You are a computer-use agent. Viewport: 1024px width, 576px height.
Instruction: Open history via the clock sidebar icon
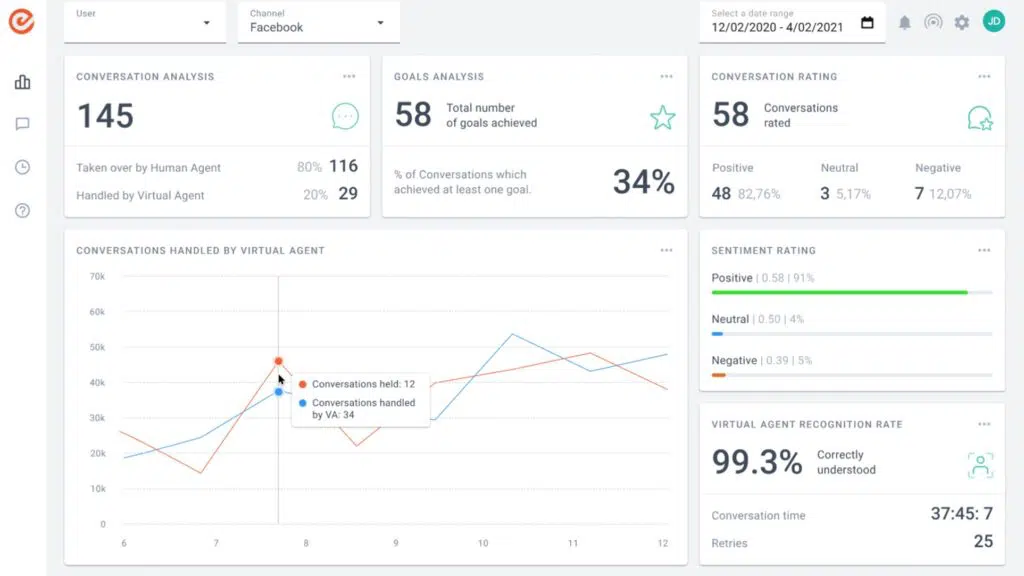tap(22, 168)
